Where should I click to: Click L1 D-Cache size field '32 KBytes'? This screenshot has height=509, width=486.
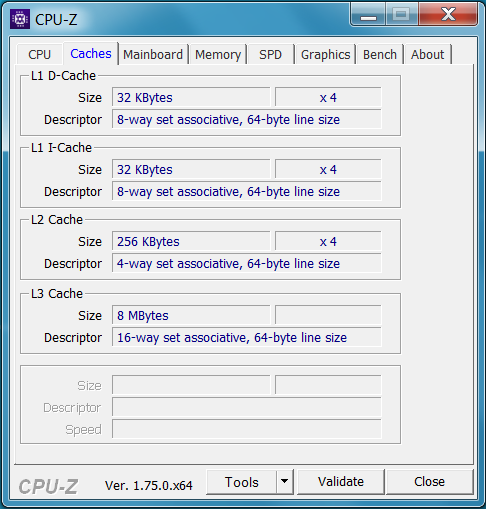click(191, 98)
